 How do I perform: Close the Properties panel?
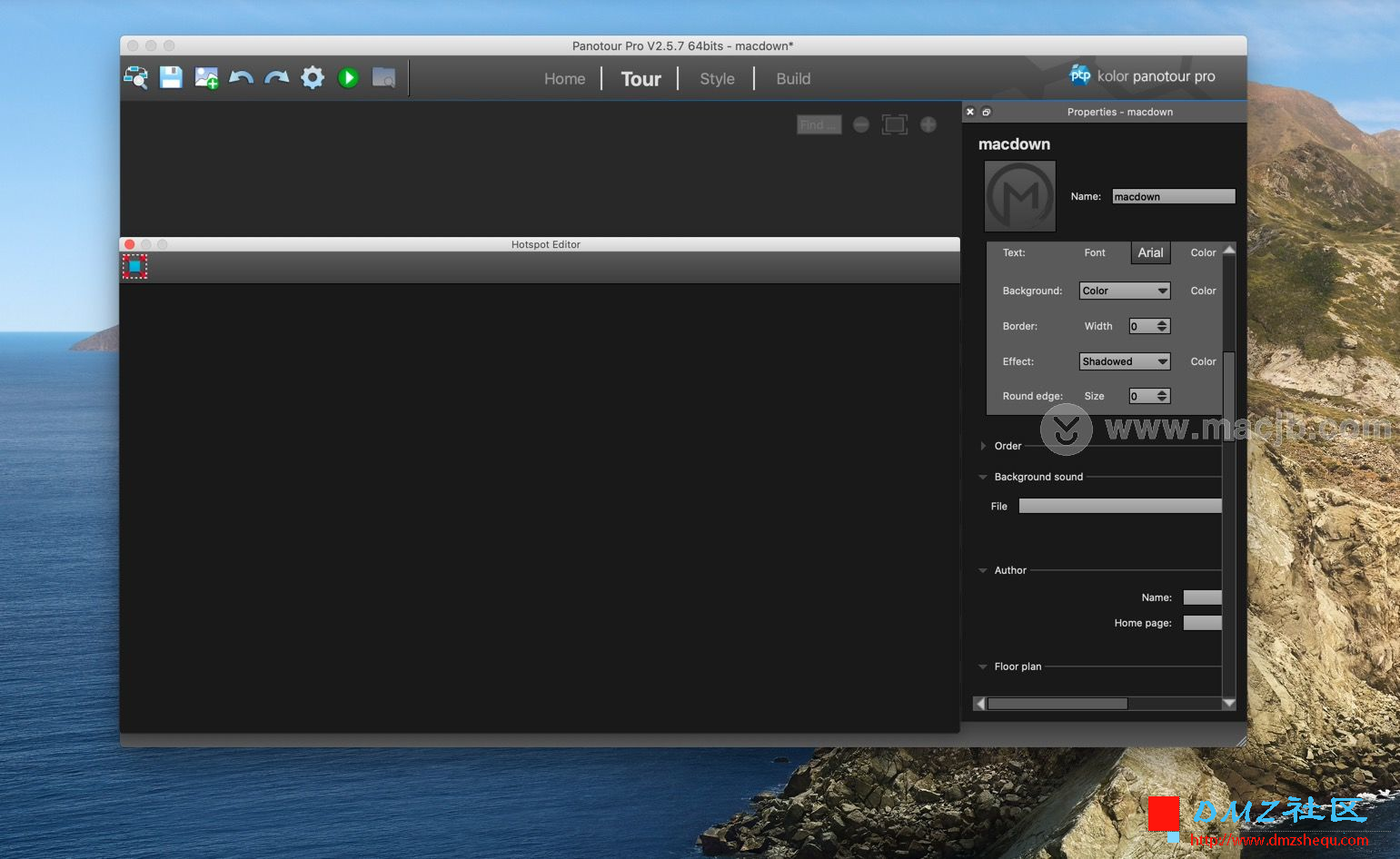[x=970, y=112]
